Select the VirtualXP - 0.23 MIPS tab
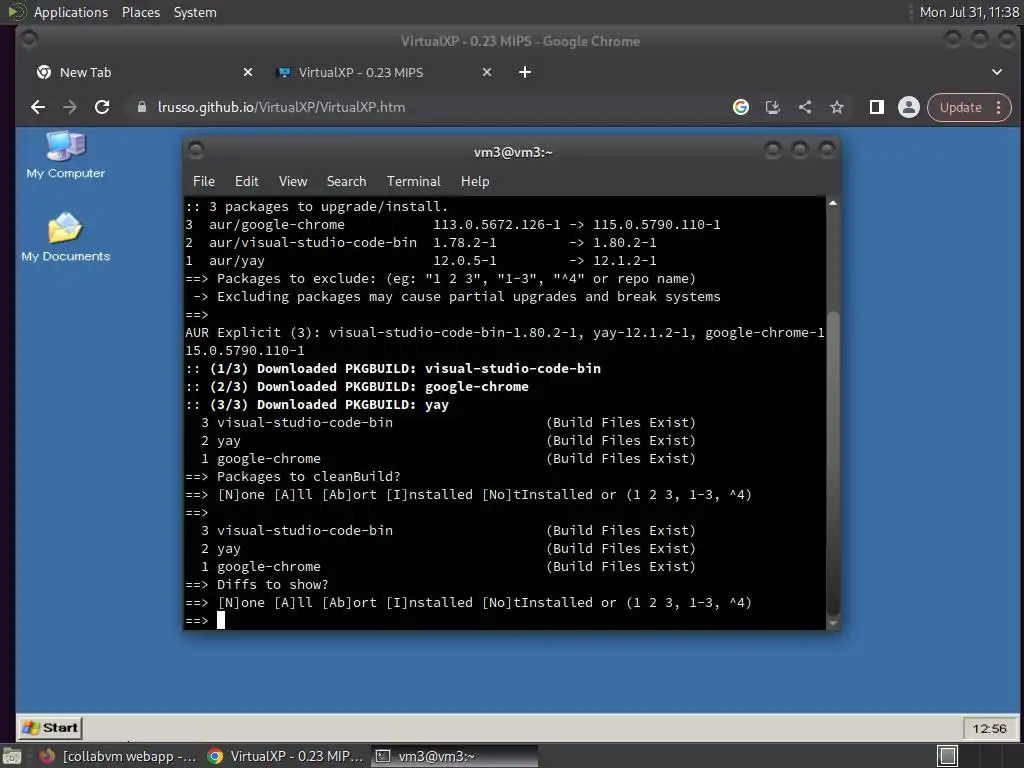1024x768 pixels. [x=382, y=72]
